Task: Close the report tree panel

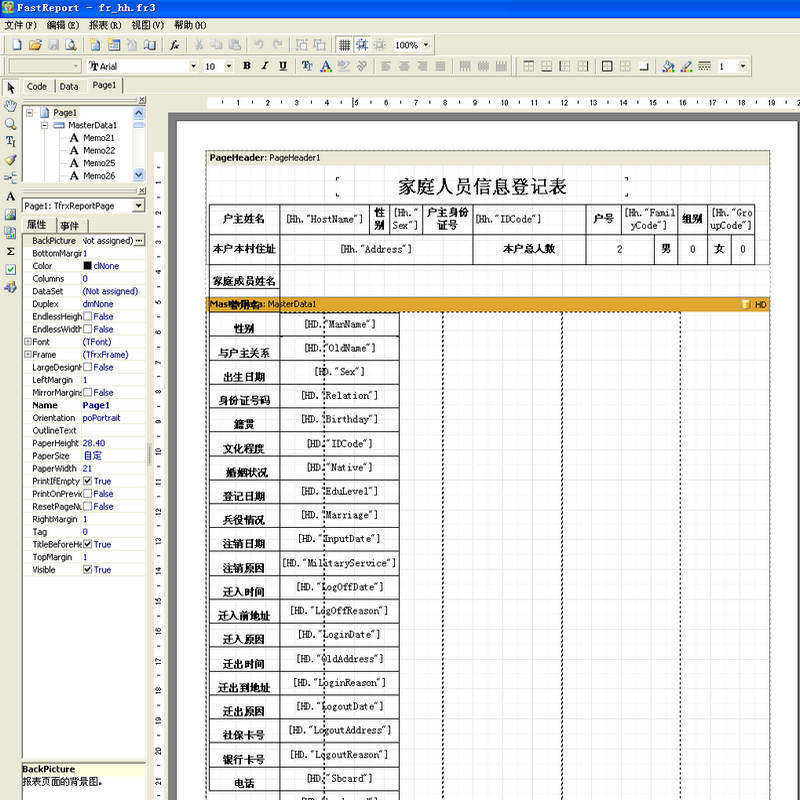Action: click(x=142, y=100)
